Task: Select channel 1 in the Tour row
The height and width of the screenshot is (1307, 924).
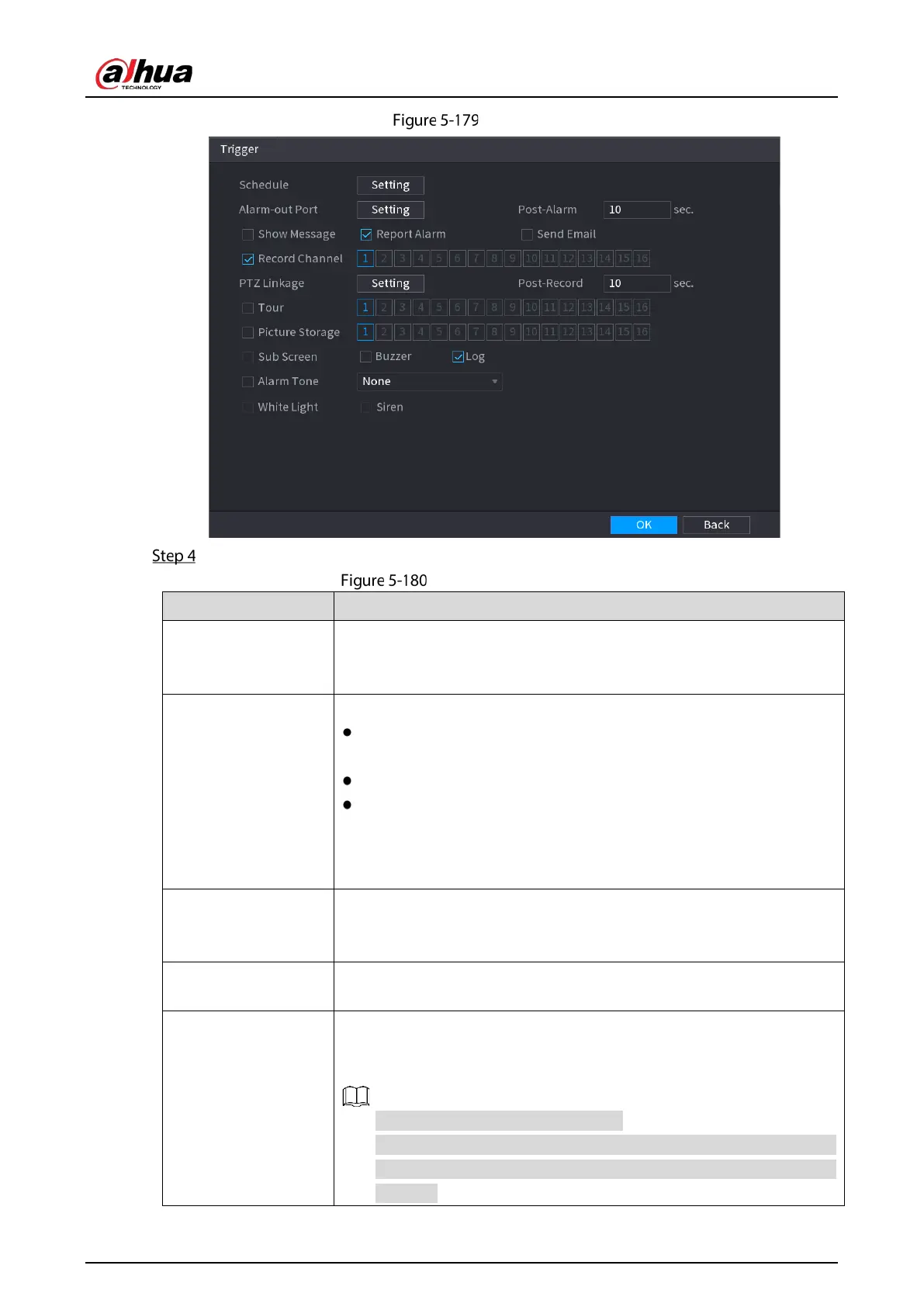Action: coord(365,307)
